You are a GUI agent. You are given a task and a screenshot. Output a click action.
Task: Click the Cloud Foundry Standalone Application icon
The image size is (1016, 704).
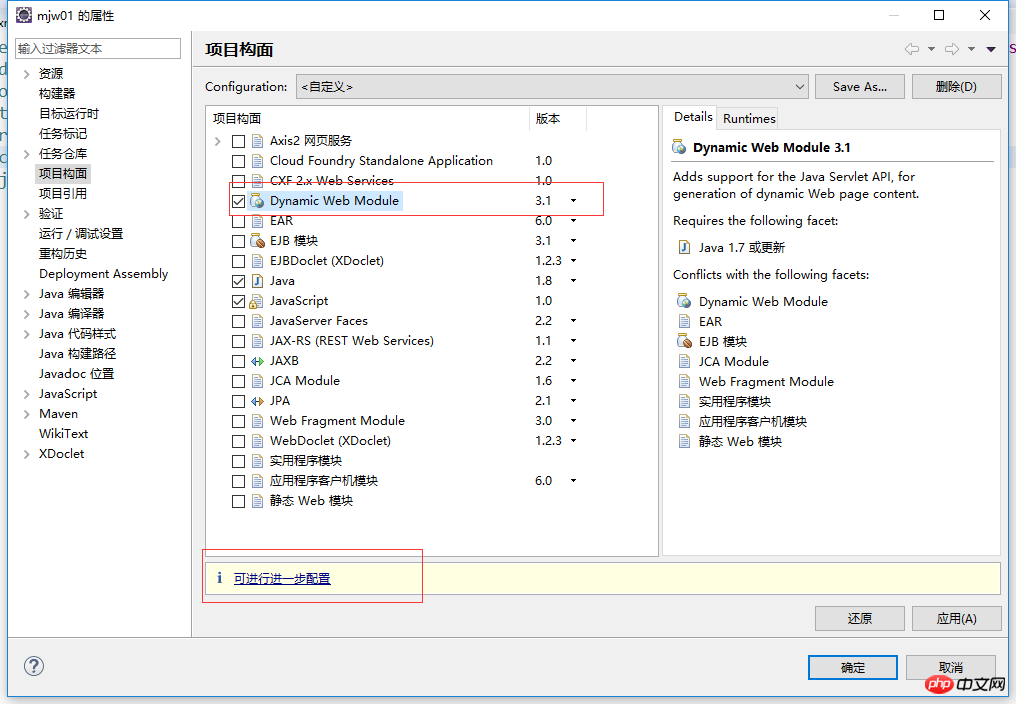tap(257, 161)
